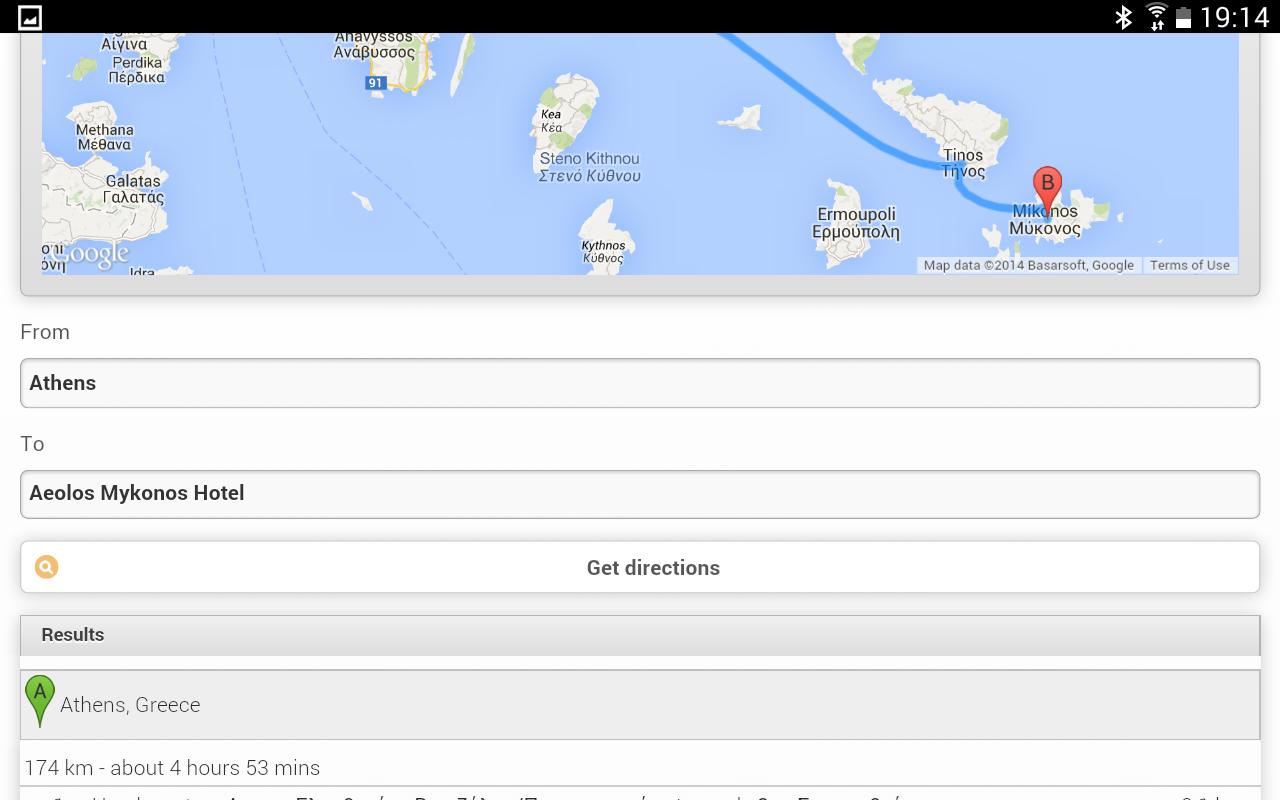Tap the Kythnos island label

coord(603,251)
